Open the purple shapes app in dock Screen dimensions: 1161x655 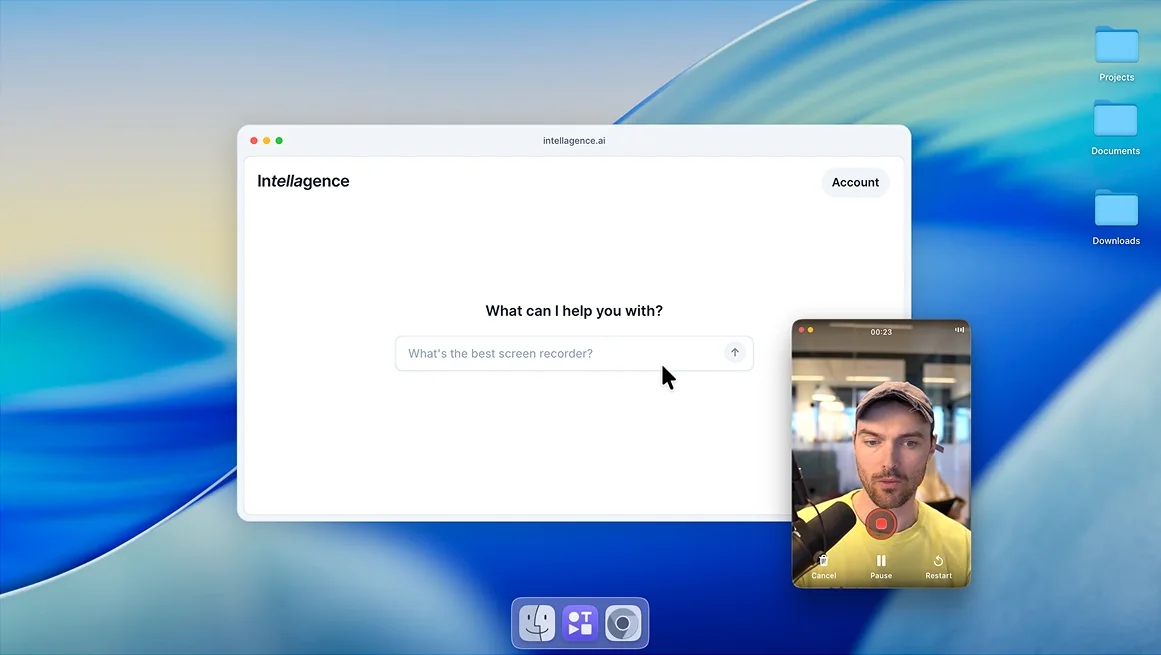point(580,623)
